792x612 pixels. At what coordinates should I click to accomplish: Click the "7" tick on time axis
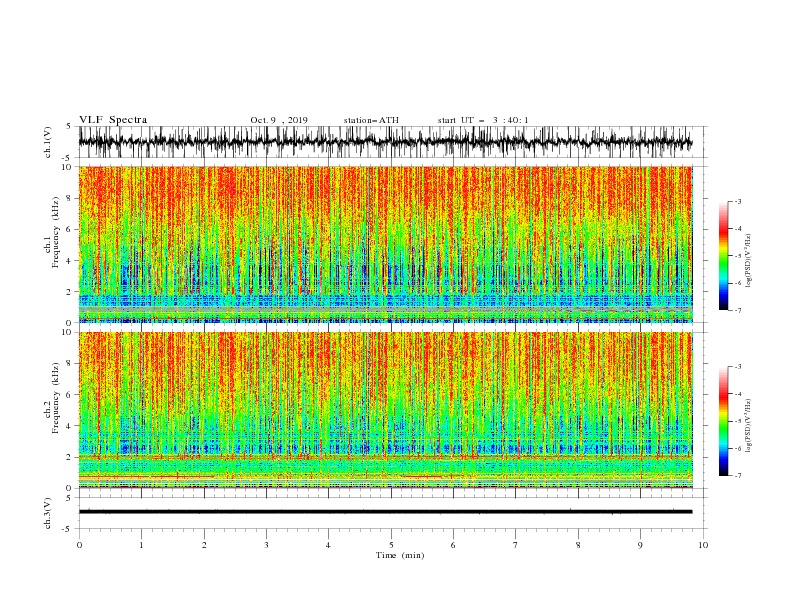(516, 545)
